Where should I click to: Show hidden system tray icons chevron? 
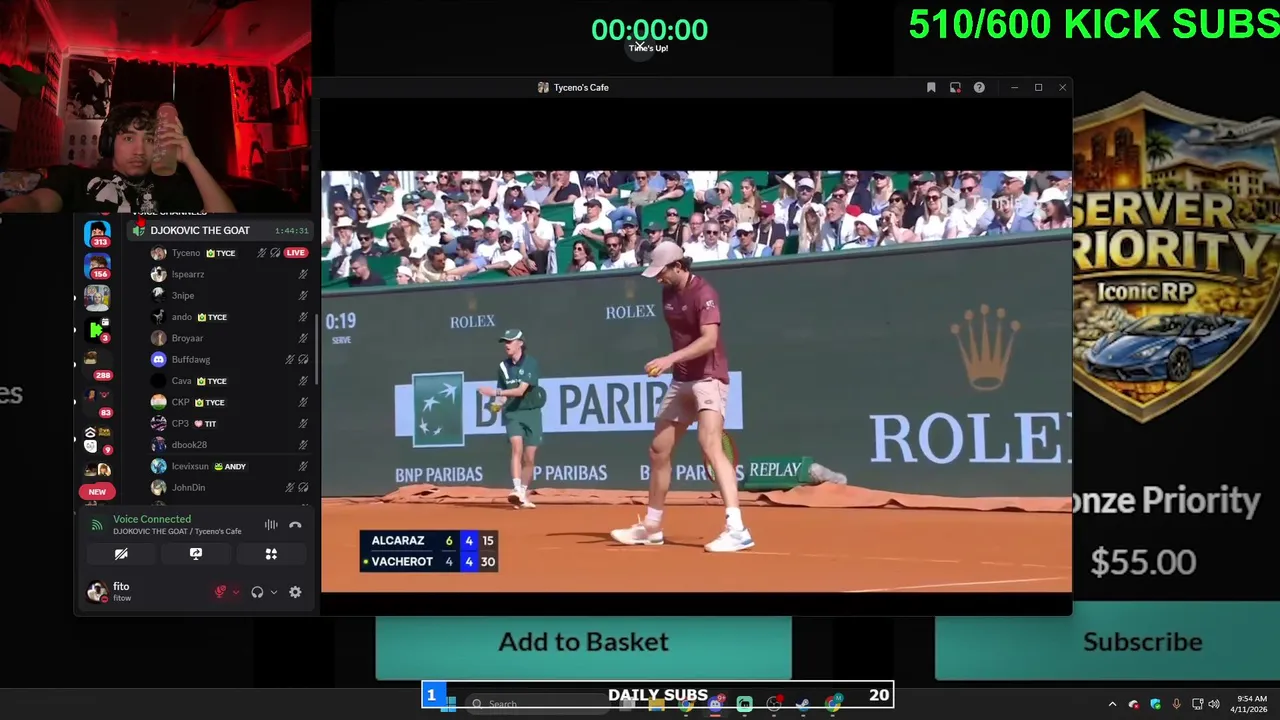(x=1112, y=704)
